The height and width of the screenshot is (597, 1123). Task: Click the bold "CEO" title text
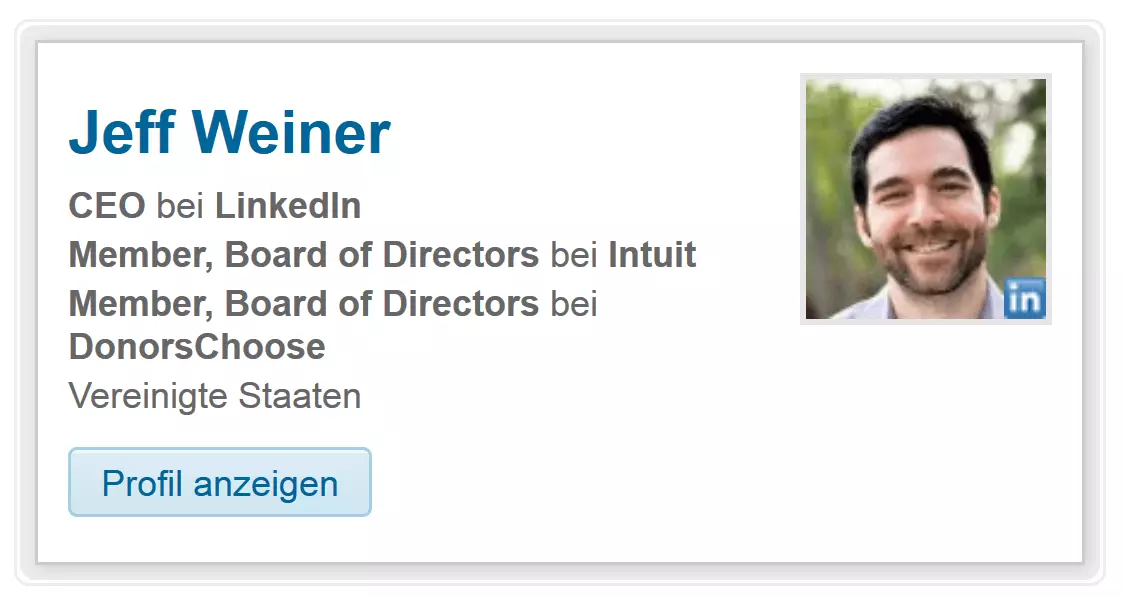pyautogui.click(x=107, y=206)
